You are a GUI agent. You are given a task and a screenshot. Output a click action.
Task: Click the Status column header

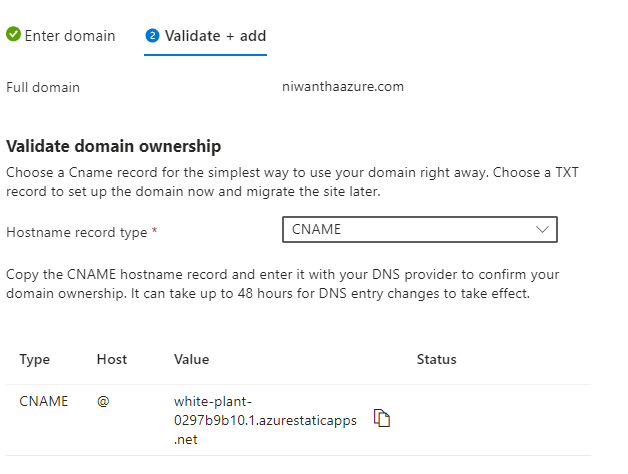(x=436, y=359)
